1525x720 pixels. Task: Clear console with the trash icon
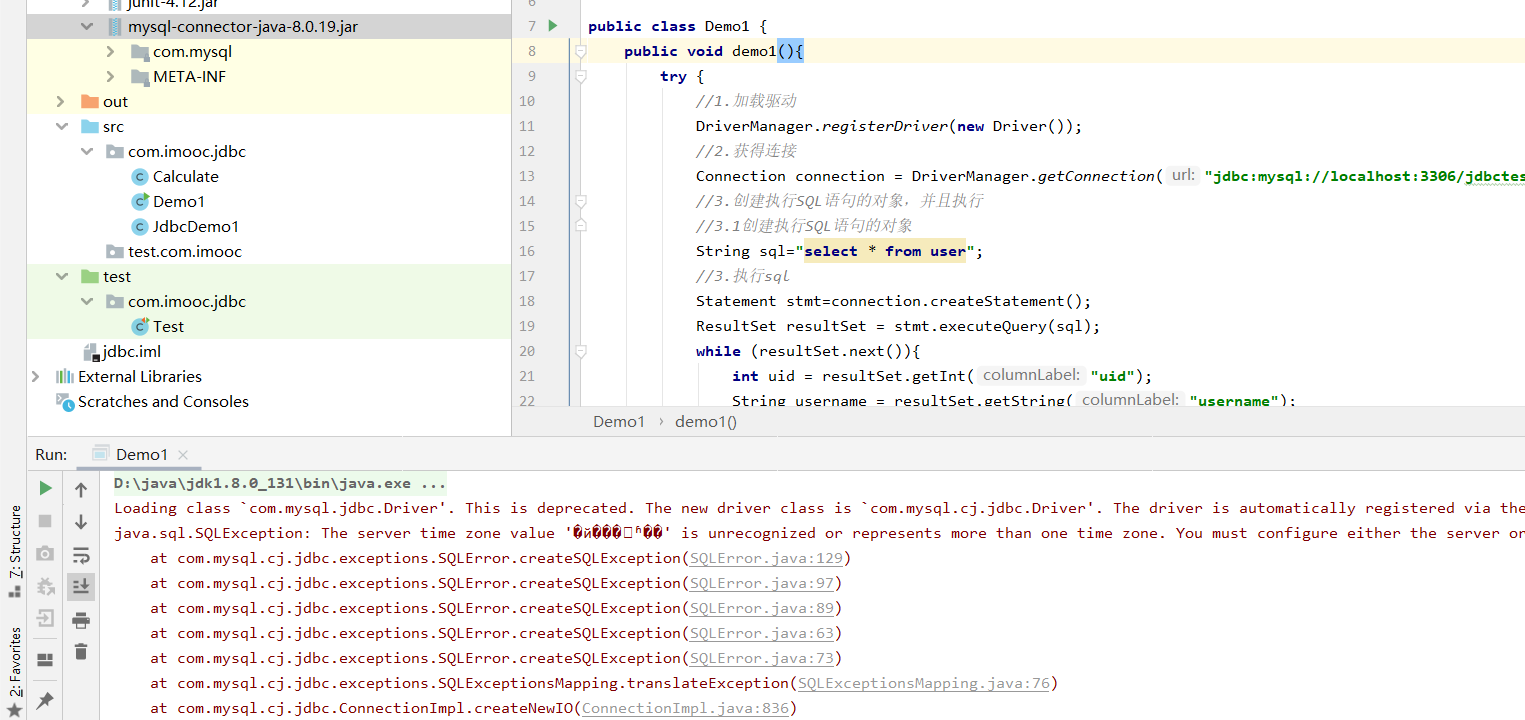click(x=81, y=652)
